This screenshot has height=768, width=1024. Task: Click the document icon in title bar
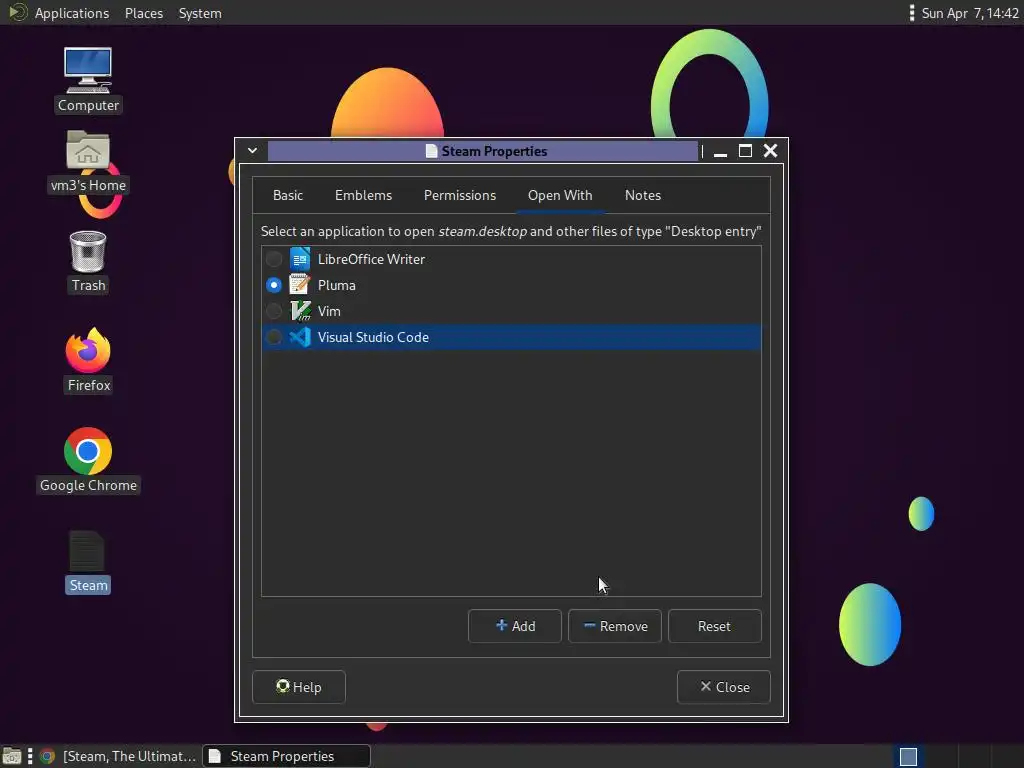coord(431,151)
